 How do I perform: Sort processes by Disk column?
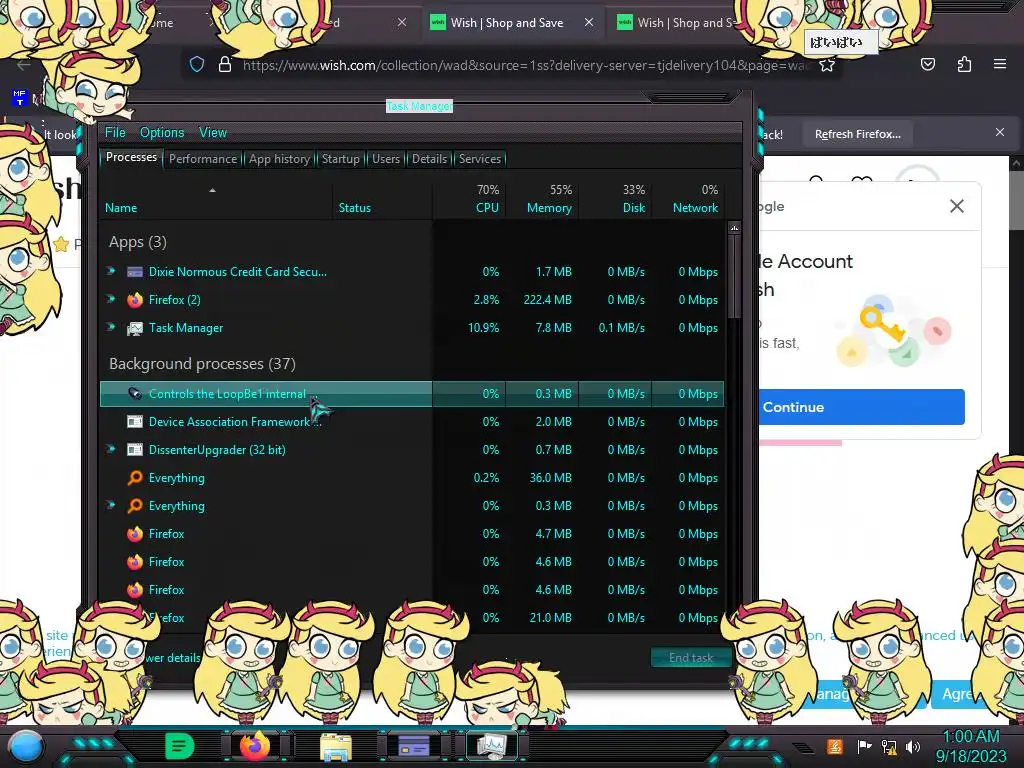point(615,199)
